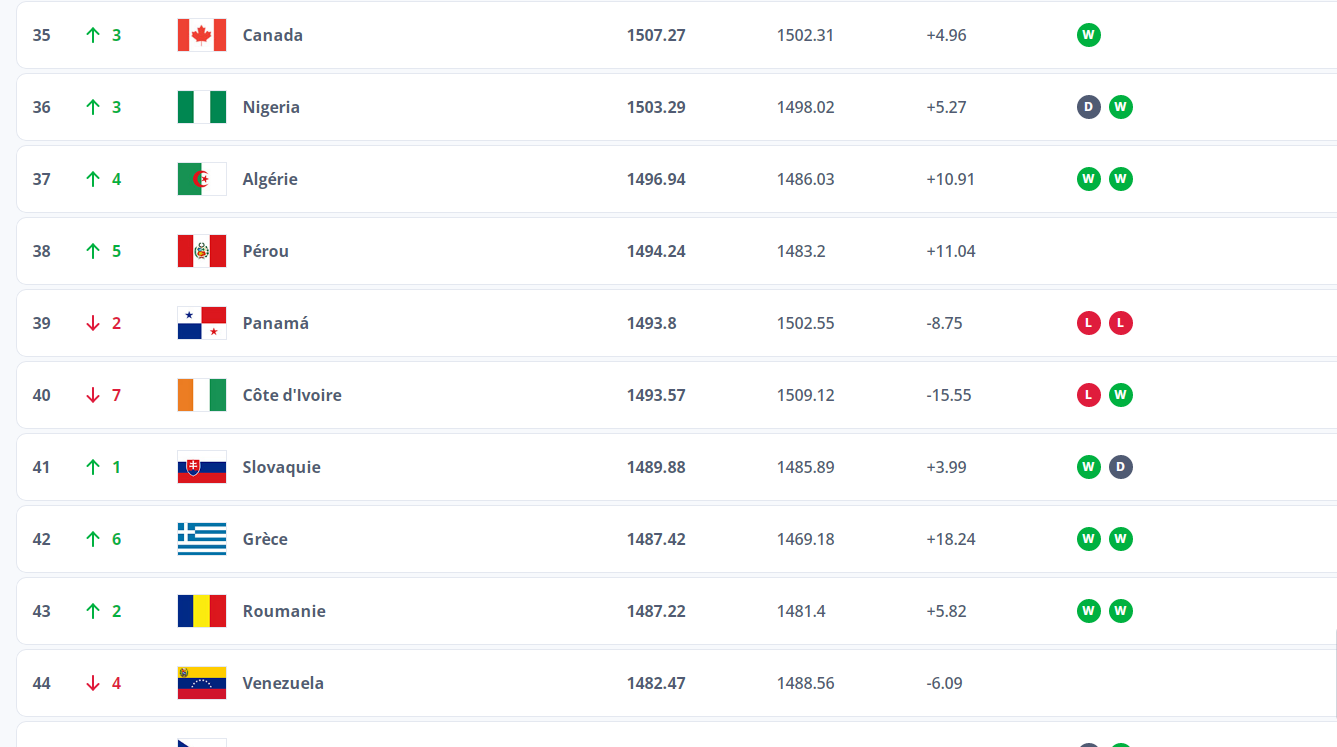
Task: Click Nigeria's grey D result badge
Action: click(1089, 107)
